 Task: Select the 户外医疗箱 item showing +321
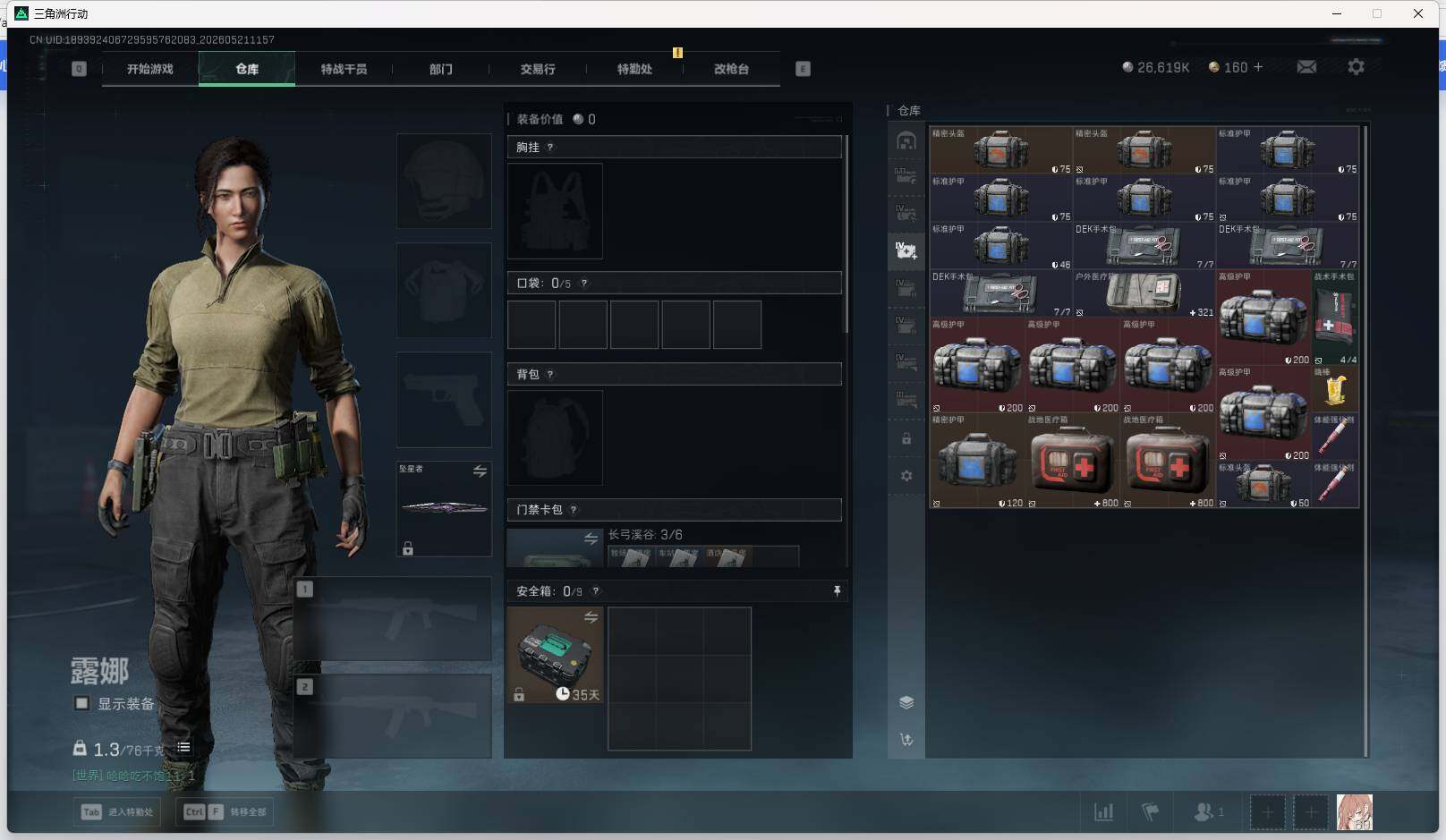click(x=1144, y=293)
